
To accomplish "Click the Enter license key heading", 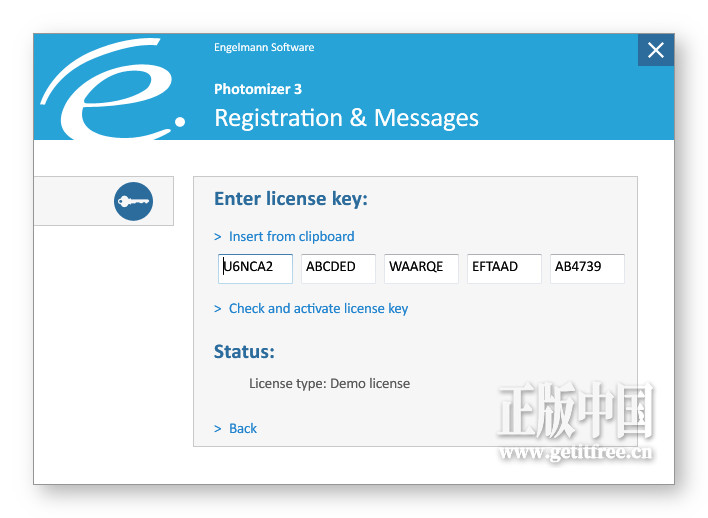I will click(291, 199).
